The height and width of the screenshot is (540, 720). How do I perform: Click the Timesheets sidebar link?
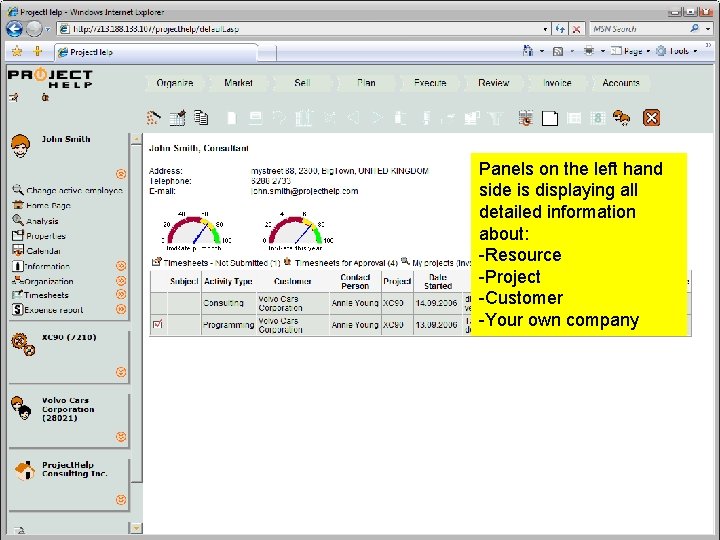click(46, 295)
